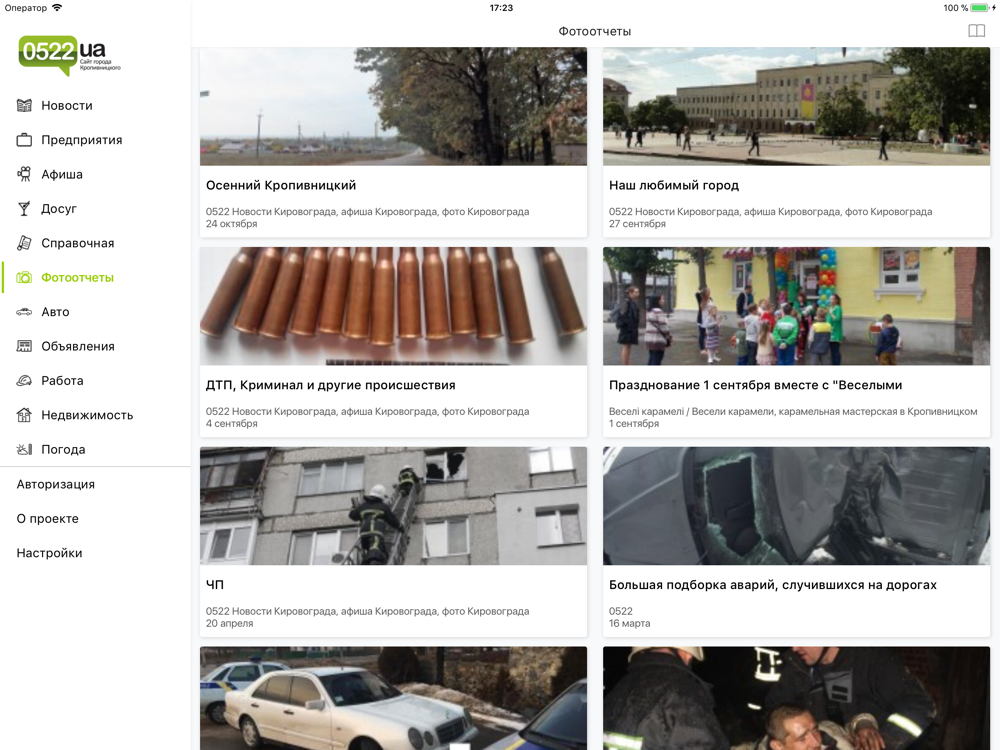Viewport: 1000px width, 750px height.
Task: Open the О проекте page
Action: [48, 519]
